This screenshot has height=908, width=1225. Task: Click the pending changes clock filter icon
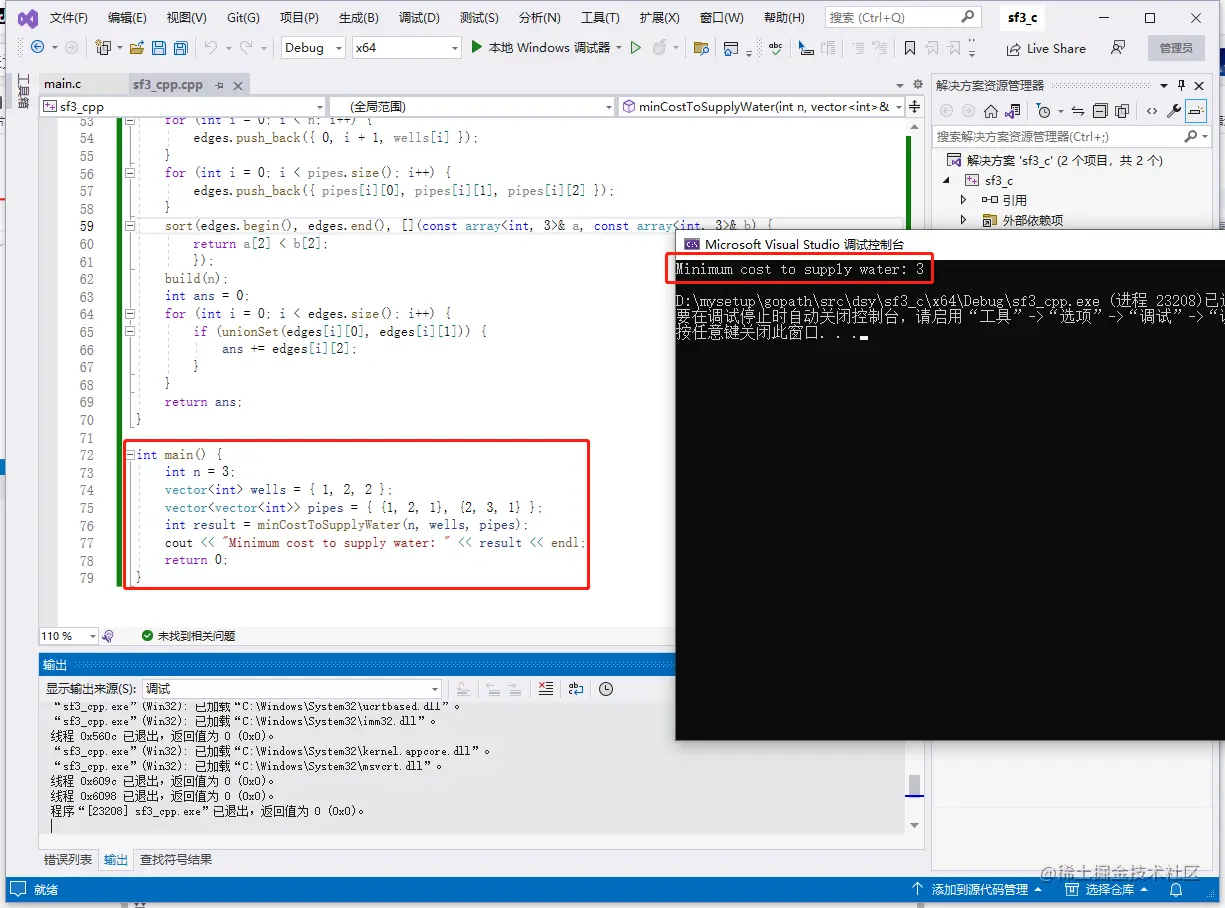(1043, 111)
